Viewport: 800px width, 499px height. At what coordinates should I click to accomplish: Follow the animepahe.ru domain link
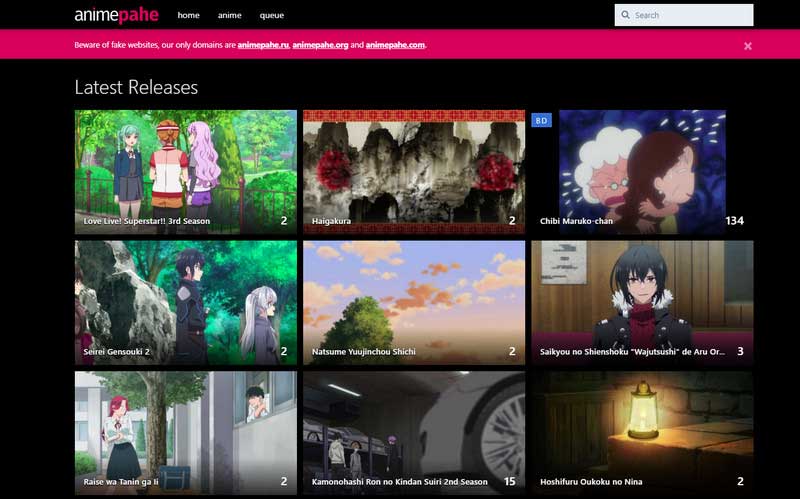click(x=263, y=45)
